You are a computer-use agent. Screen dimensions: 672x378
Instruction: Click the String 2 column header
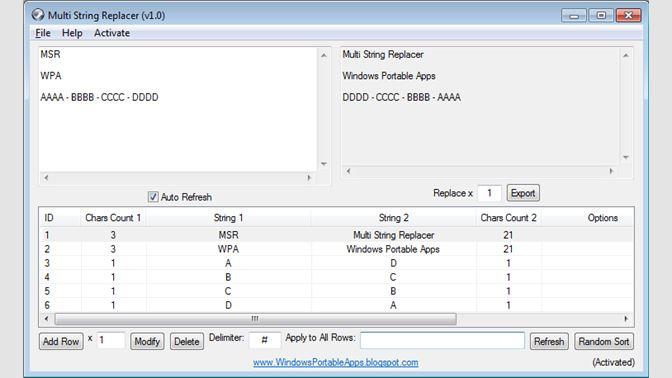point(393,218)
